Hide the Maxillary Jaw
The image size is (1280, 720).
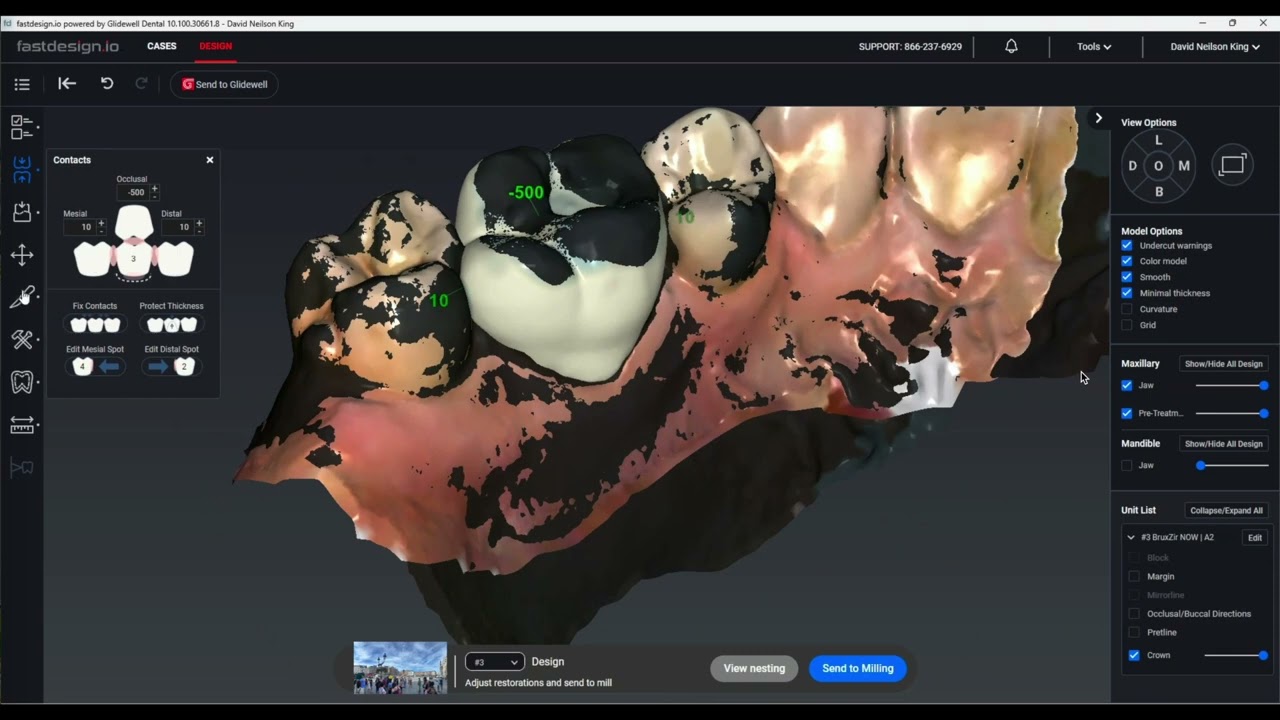pyautogui.click(x=1127, y=385)
